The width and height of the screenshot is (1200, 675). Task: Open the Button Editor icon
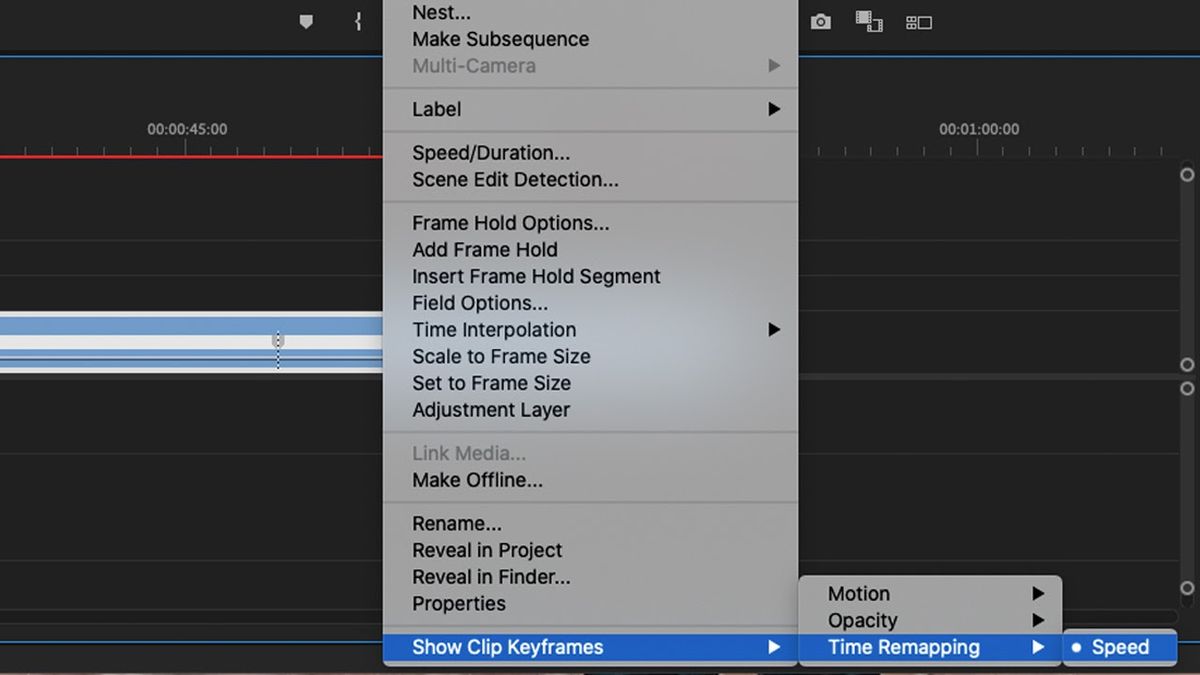click(918, 21)
